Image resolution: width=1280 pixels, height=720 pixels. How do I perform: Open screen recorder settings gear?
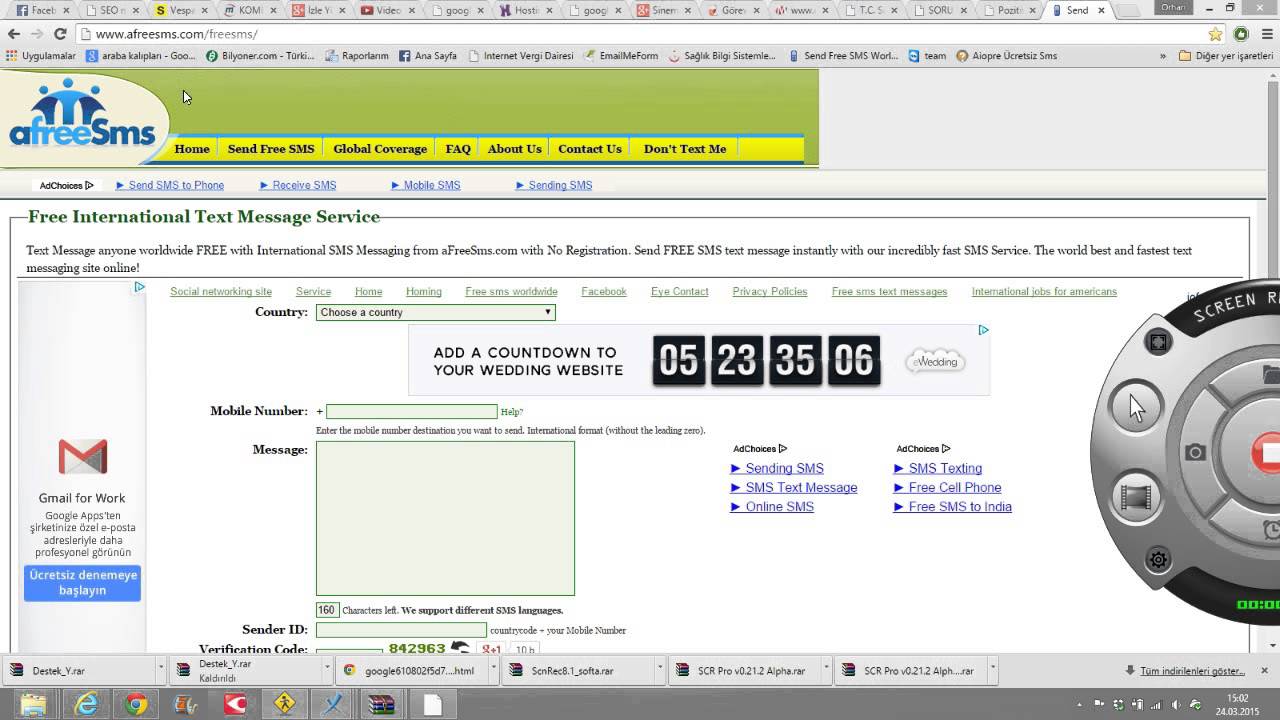[1158, 560]
